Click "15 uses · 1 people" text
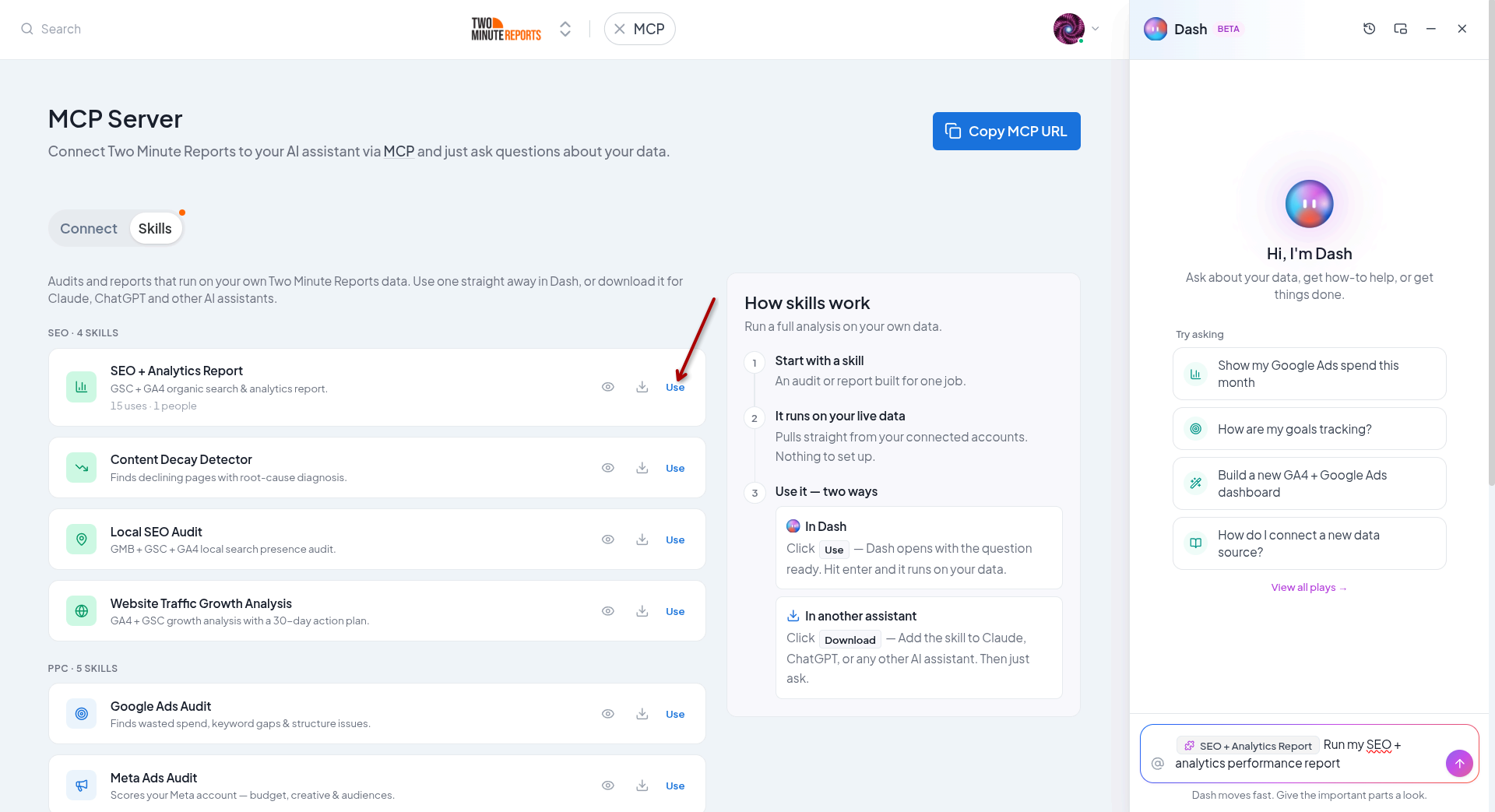Image resolution: width=1495 pixels, height=812 pixels. click(x=153, y=406)
